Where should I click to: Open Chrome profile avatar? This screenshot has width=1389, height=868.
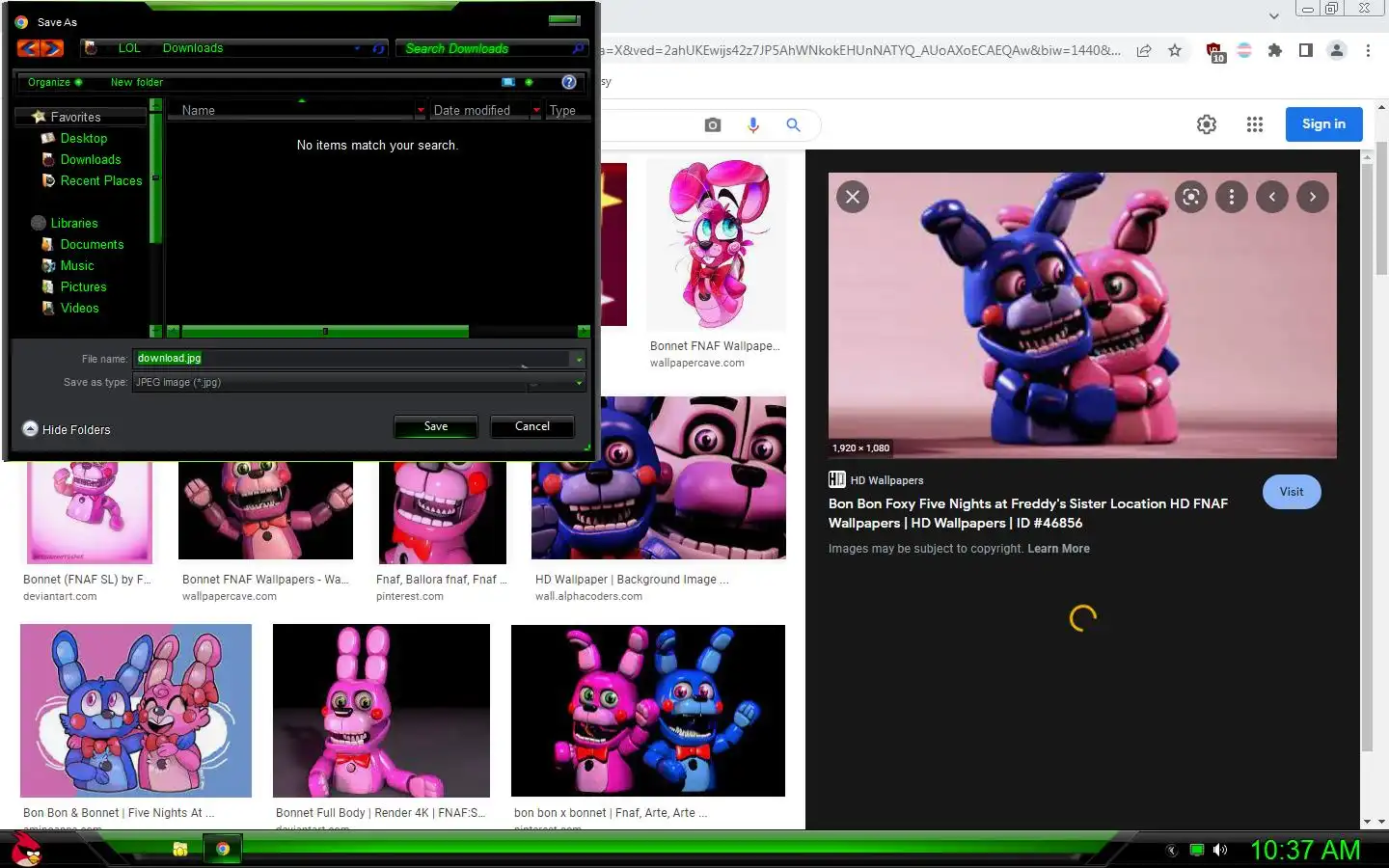tap(1337, 50)
